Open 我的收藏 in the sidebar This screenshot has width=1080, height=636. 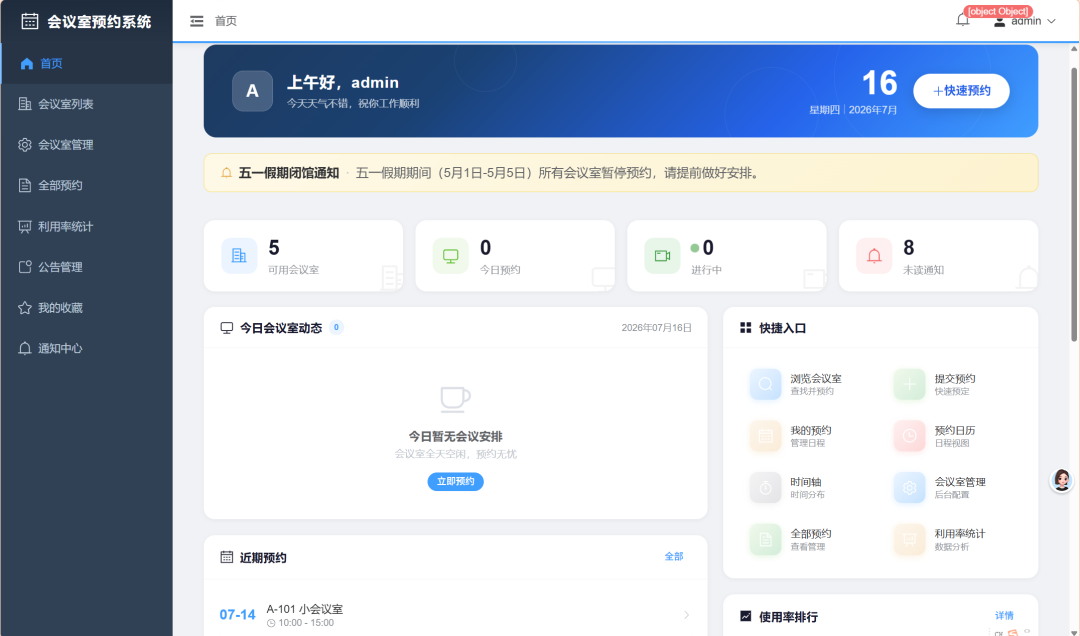click(x=86, y=307)
